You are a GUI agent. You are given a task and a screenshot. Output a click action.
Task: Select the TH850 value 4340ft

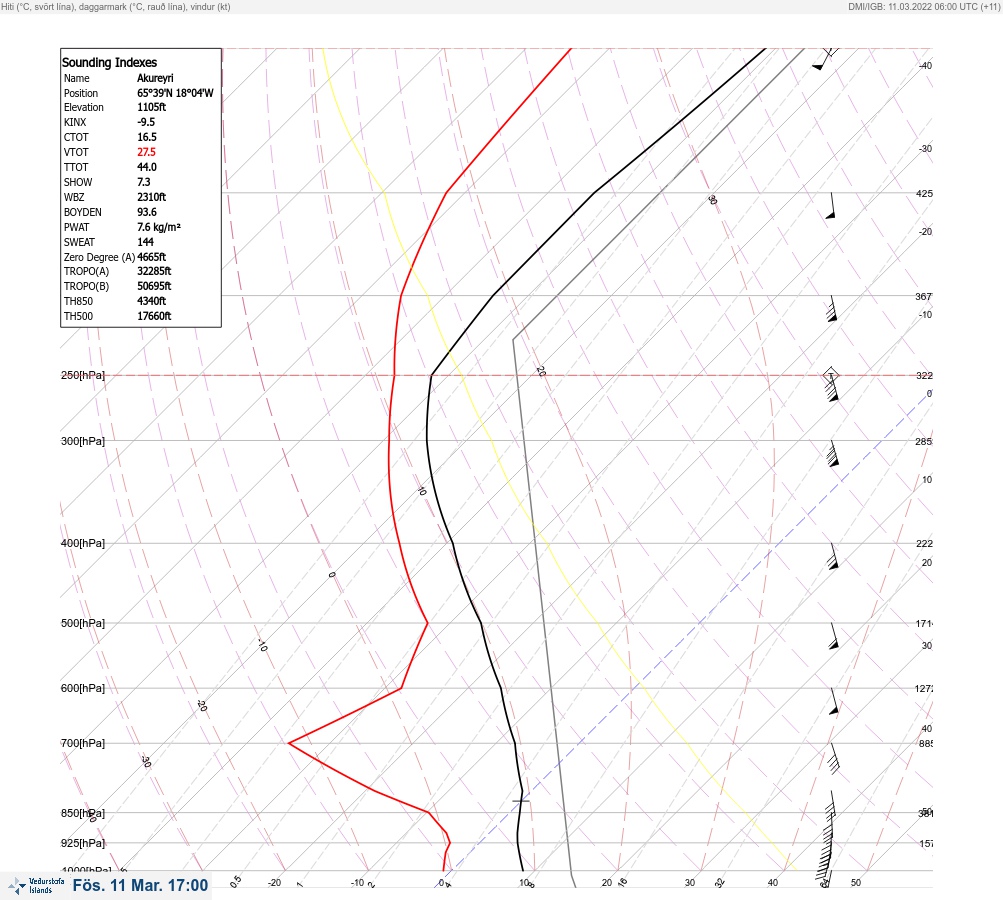coord(152,301)
